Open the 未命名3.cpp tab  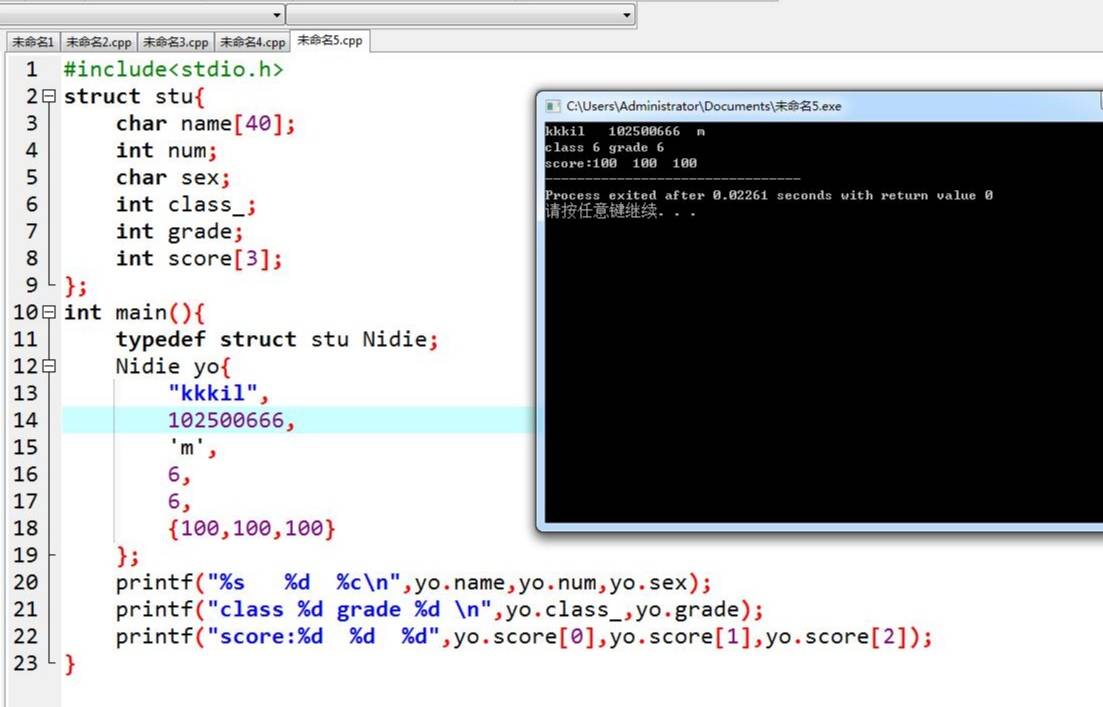176,42
